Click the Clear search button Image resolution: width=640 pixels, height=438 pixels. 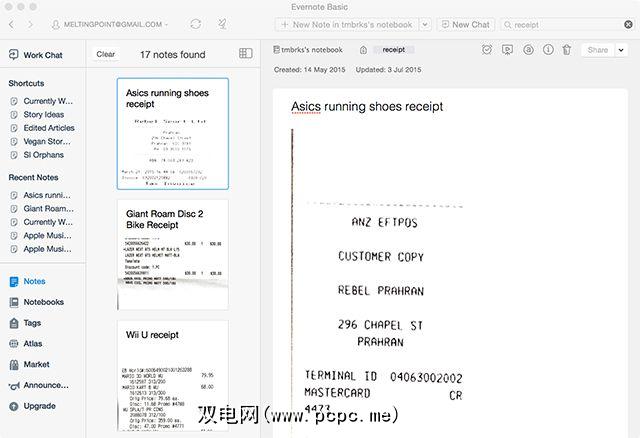[x=106, y=54]
